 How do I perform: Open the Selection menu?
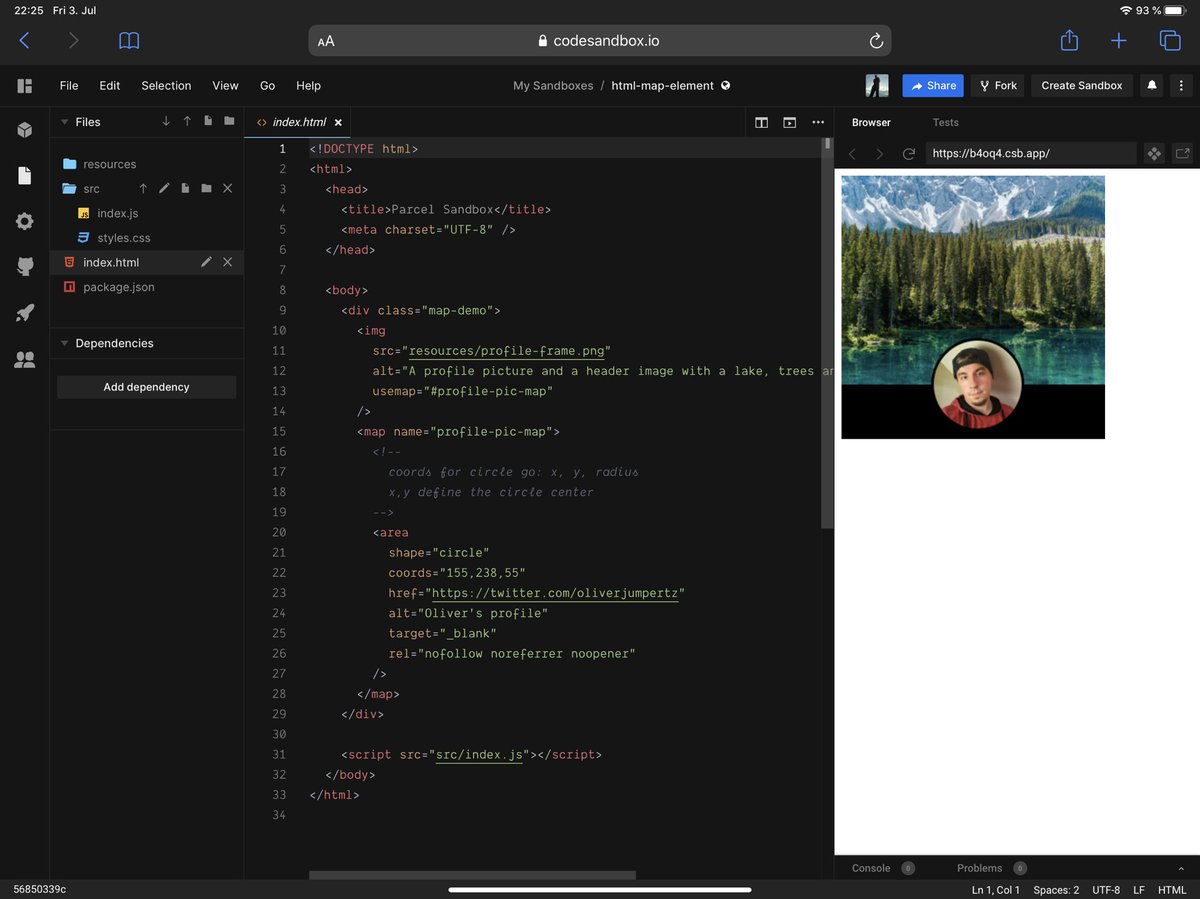pyautogui.click(x=166, y=85)
